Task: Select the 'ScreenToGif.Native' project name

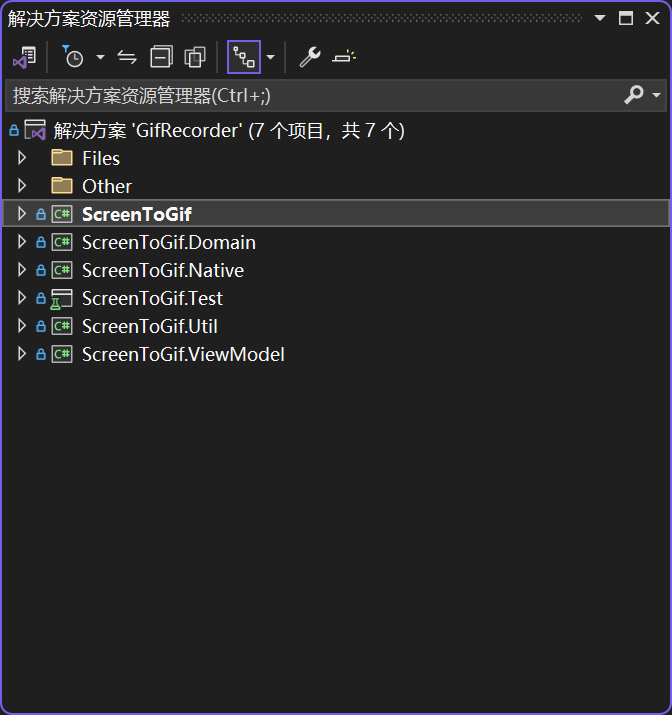Action: (163, 270)
